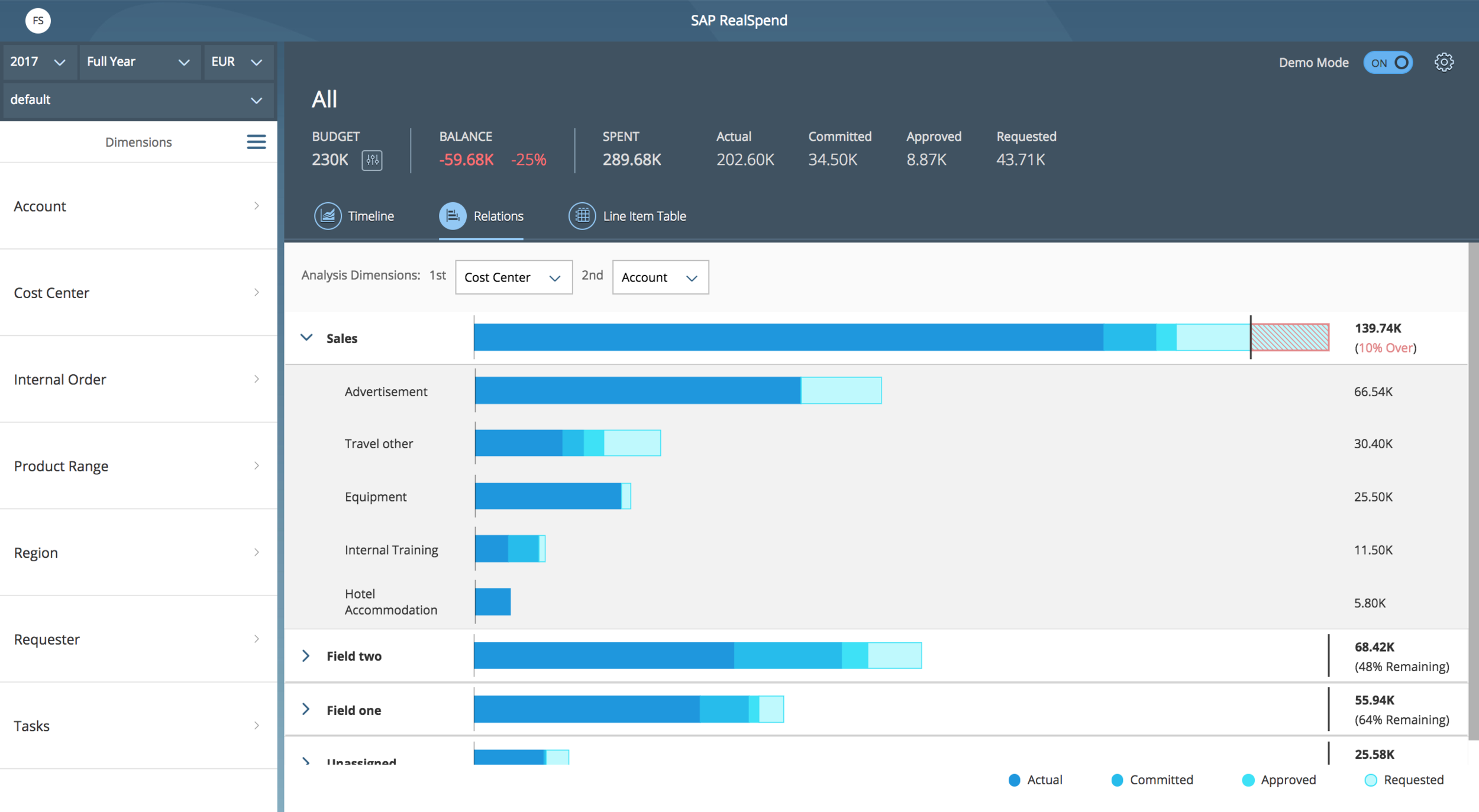Expand the Field two row
Image resolution: width=1479 pixels, height=812 pixels.
(306, 655)
